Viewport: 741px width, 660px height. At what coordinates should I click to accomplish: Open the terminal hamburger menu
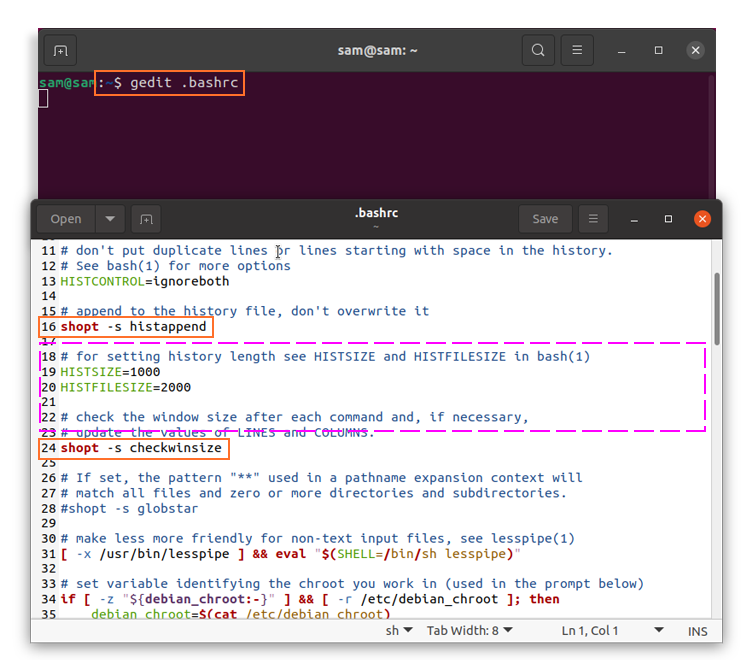point(577,50)
